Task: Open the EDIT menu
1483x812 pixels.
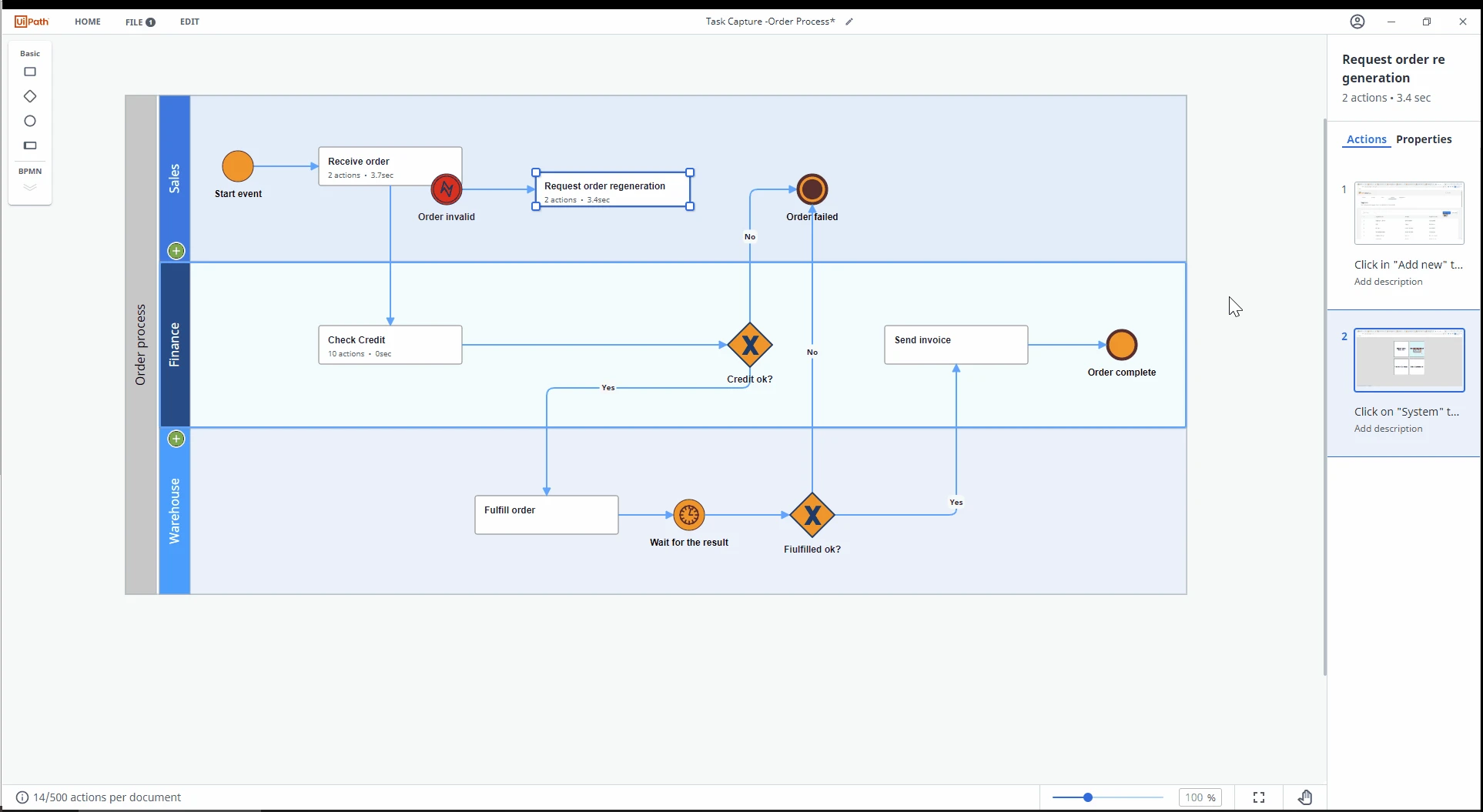Action: [189, 22]
